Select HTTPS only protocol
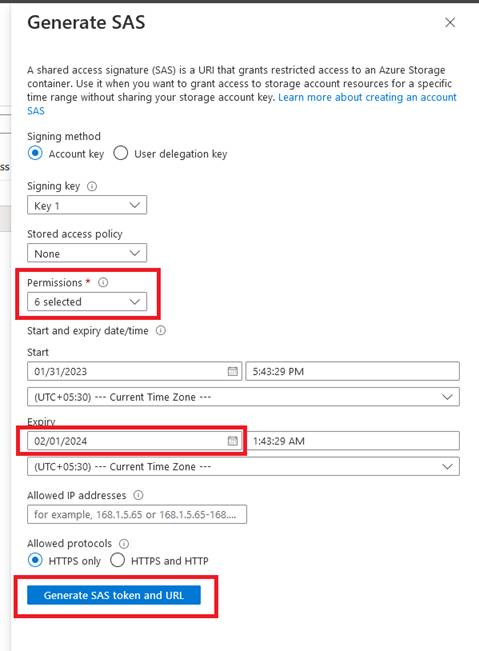The image size is (479, 651). (x=35, y=560)
